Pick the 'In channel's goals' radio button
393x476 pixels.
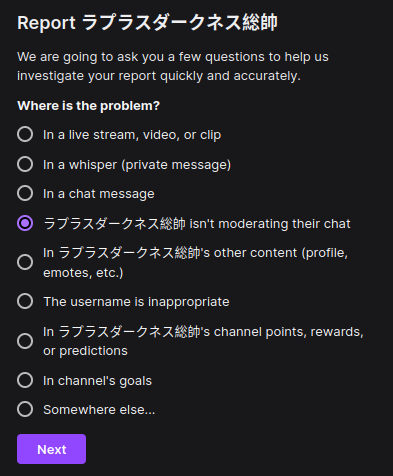tap(25, 380)
